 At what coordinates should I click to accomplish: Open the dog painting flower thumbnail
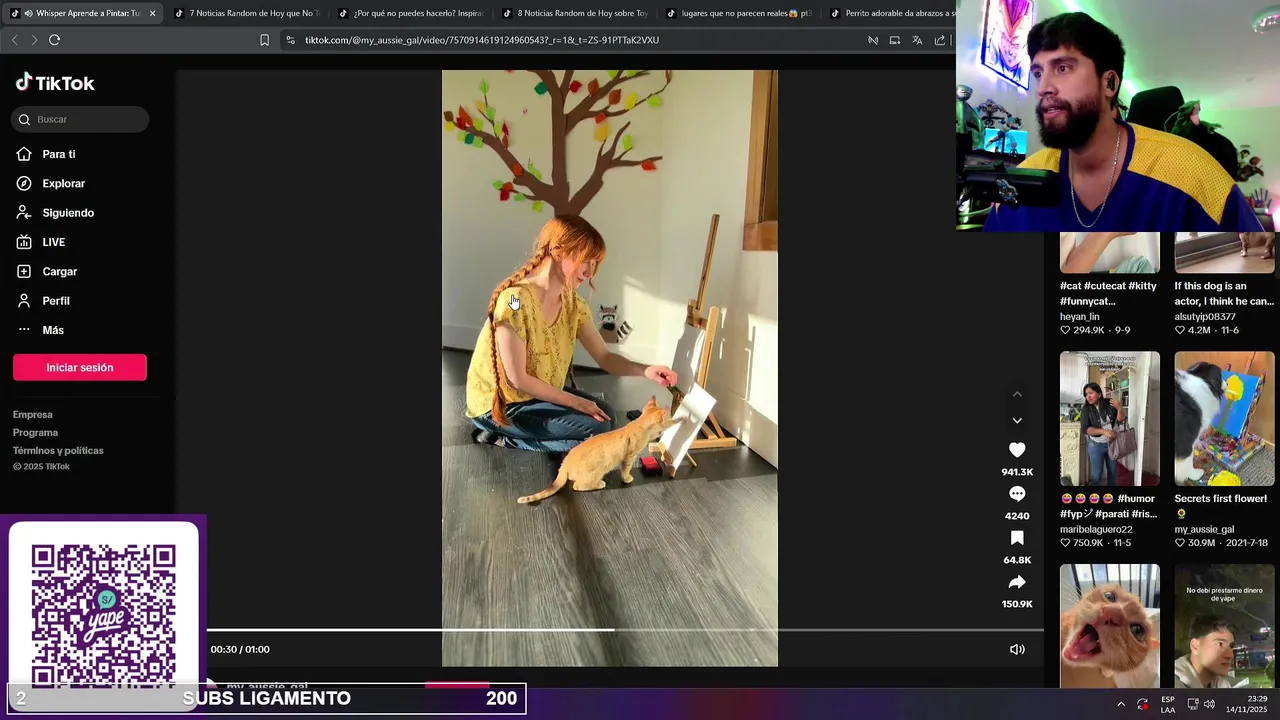1224,418
